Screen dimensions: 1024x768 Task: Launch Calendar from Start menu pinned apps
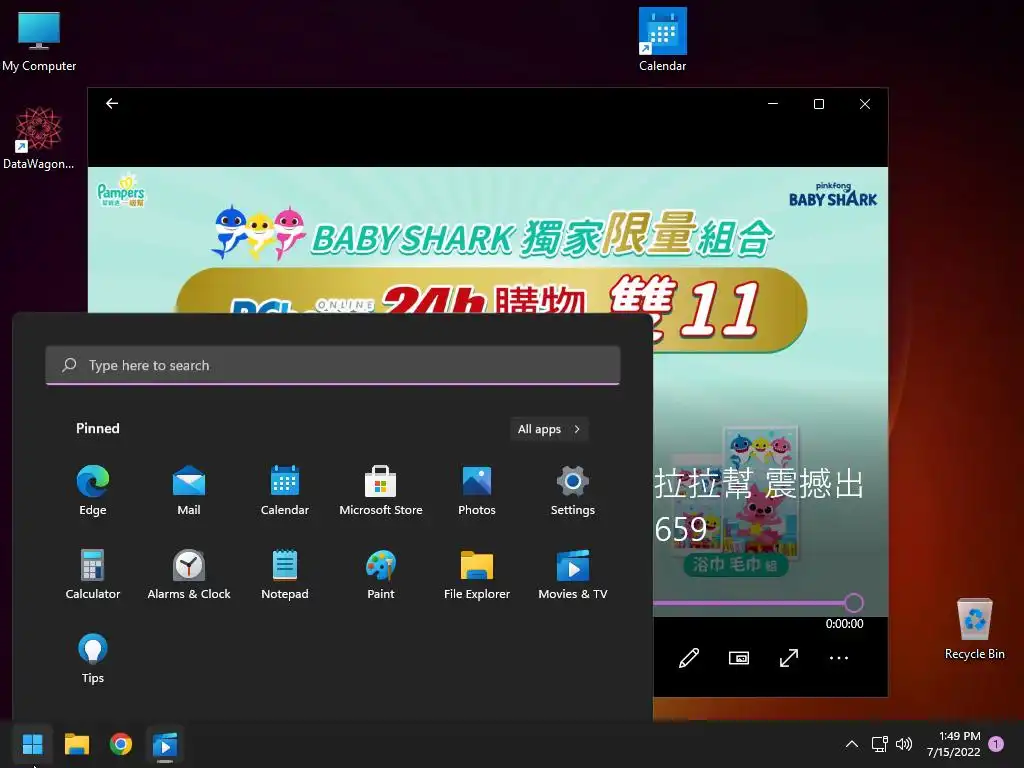click(285, 490)
